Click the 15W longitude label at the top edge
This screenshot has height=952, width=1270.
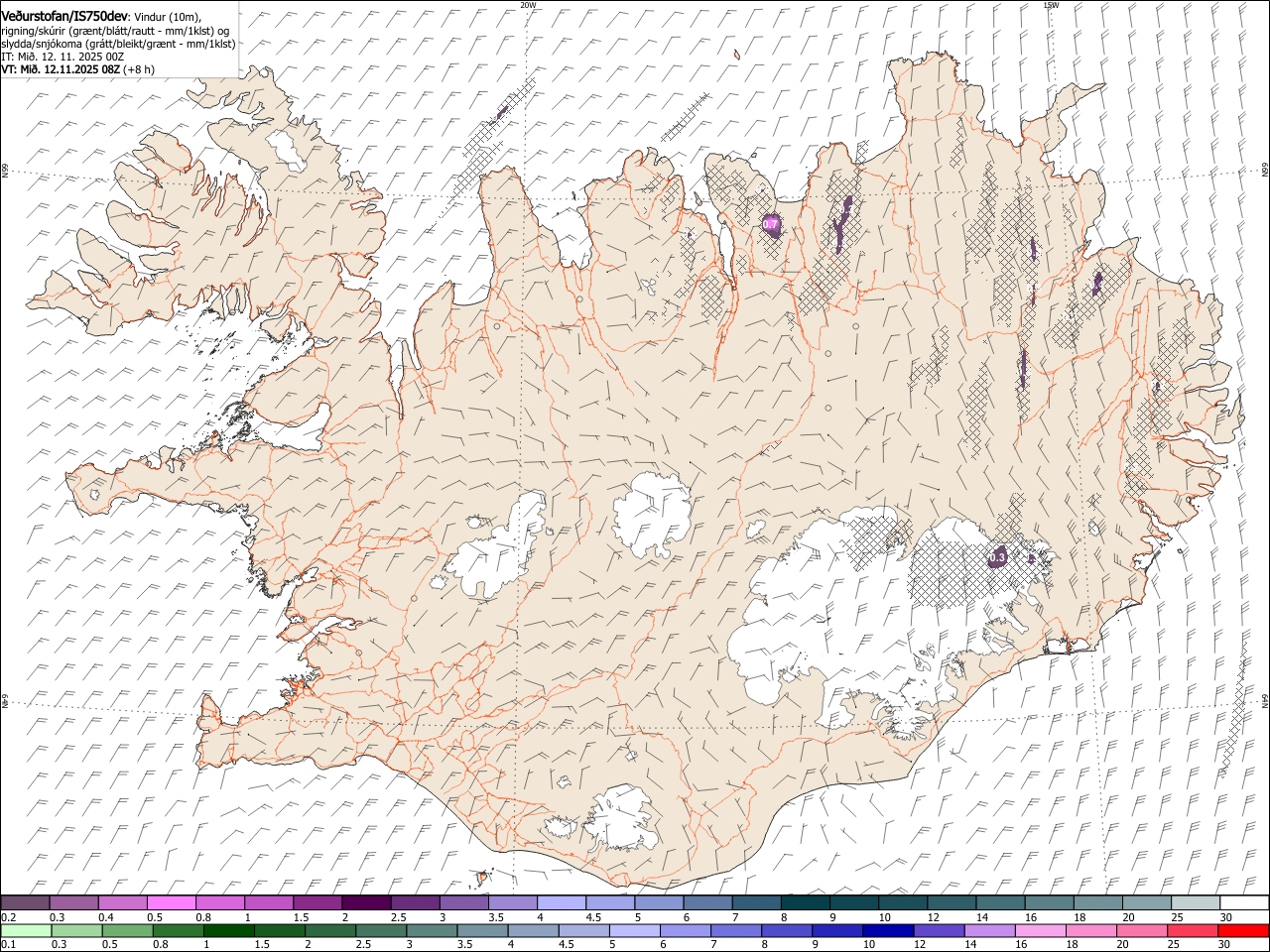(x=1051, y=5)
